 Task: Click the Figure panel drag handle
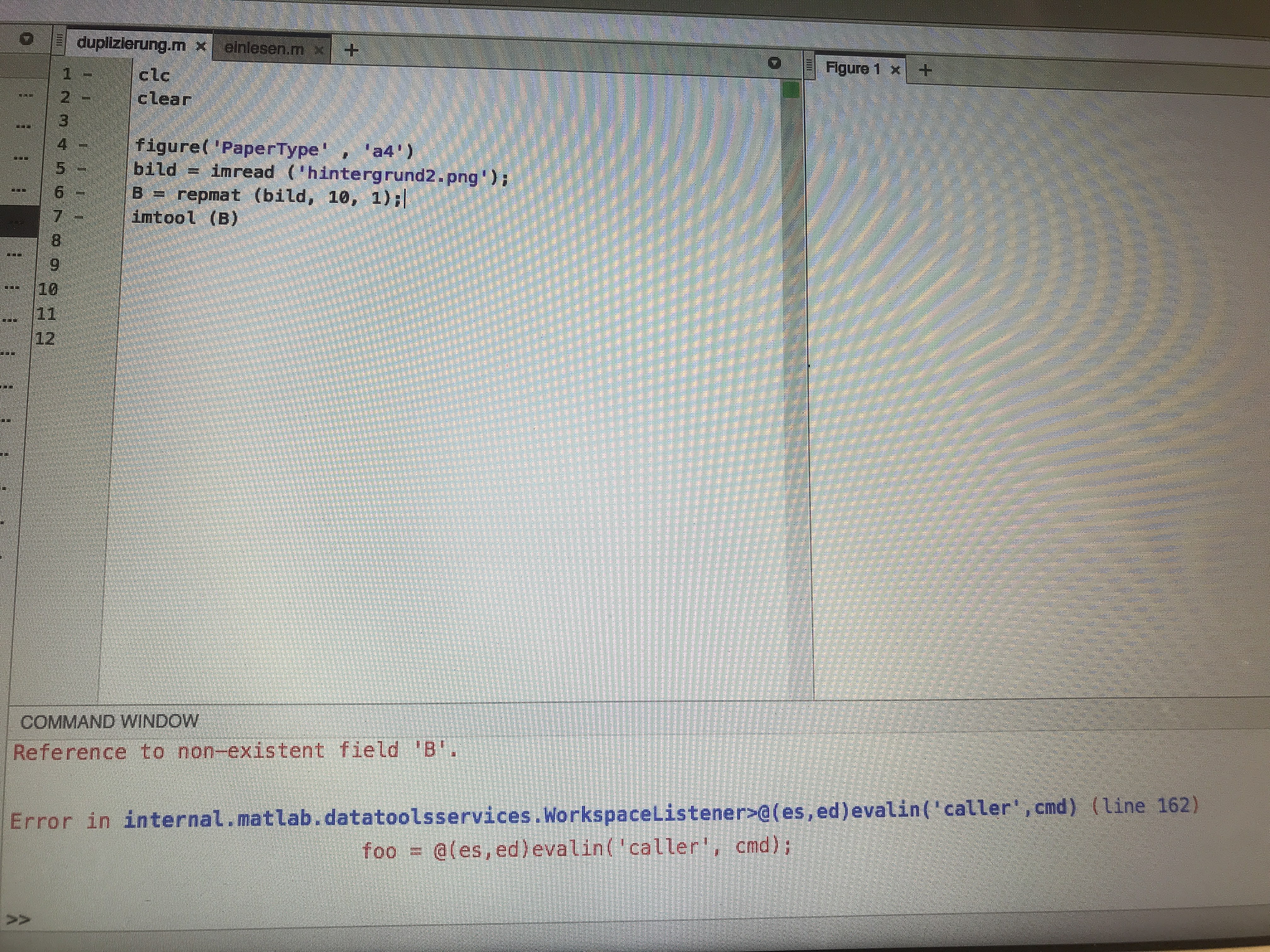809,66
